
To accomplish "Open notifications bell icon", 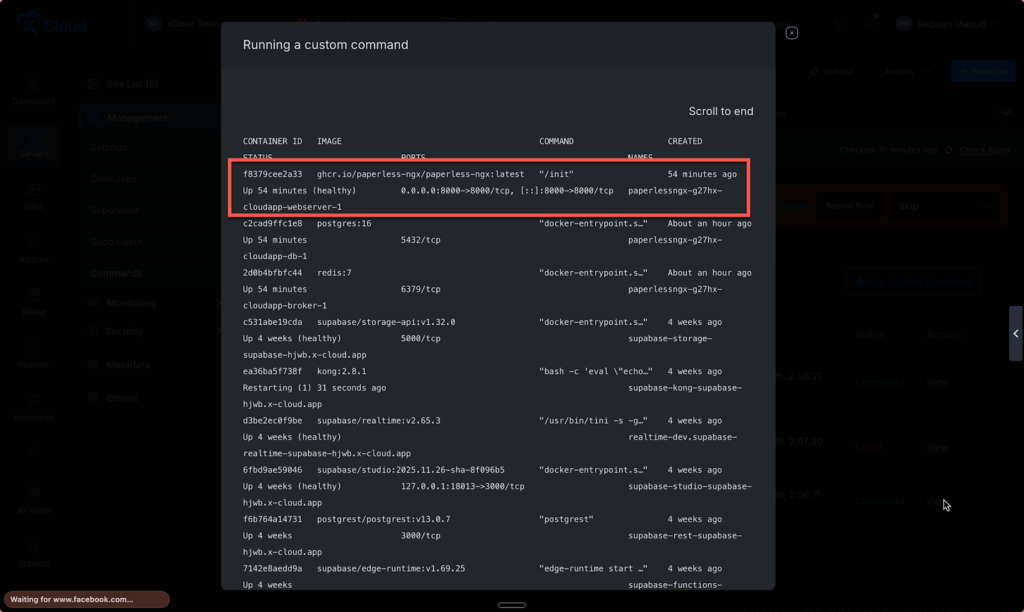I will pos(871,24).
